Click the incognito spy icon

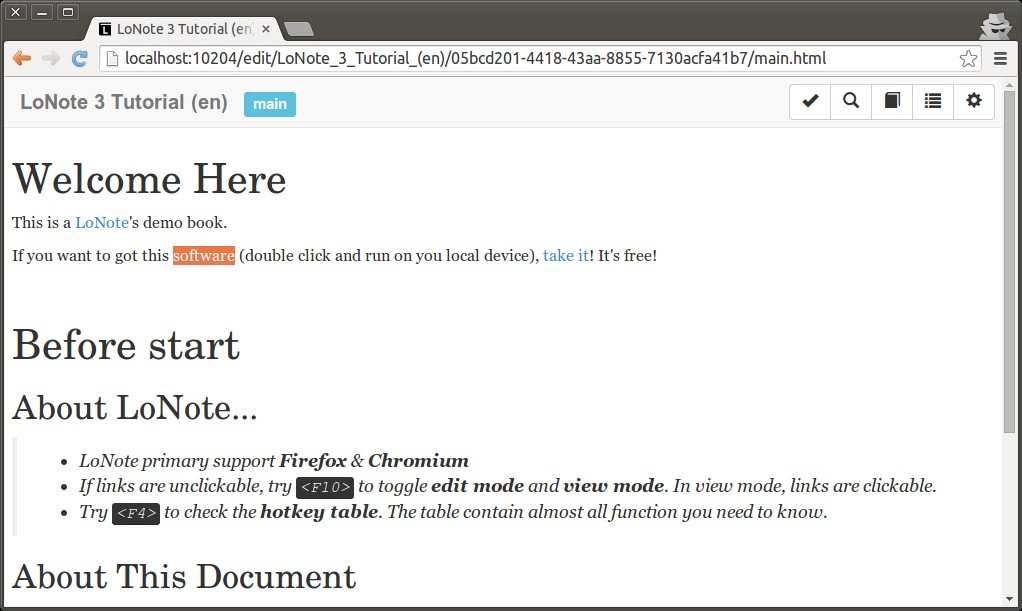tap(995, 26)
